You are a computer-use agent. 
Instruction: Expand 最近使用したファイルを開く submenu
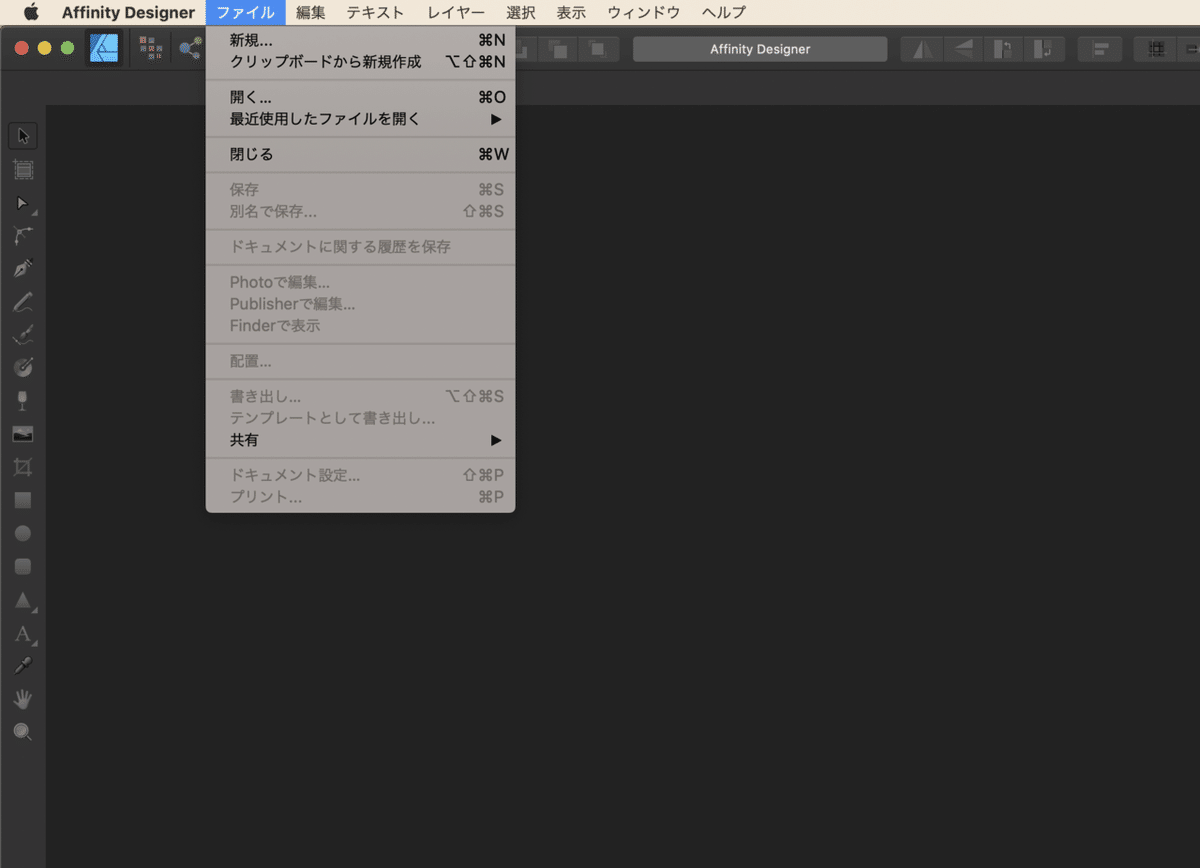(361, 119)
